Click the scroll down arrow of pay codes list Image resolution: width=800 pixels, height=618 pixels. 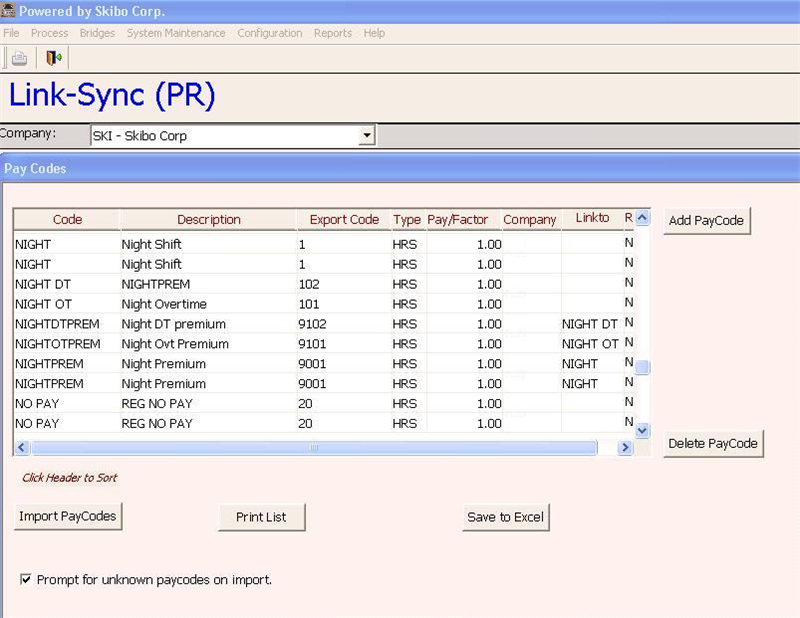642,431
